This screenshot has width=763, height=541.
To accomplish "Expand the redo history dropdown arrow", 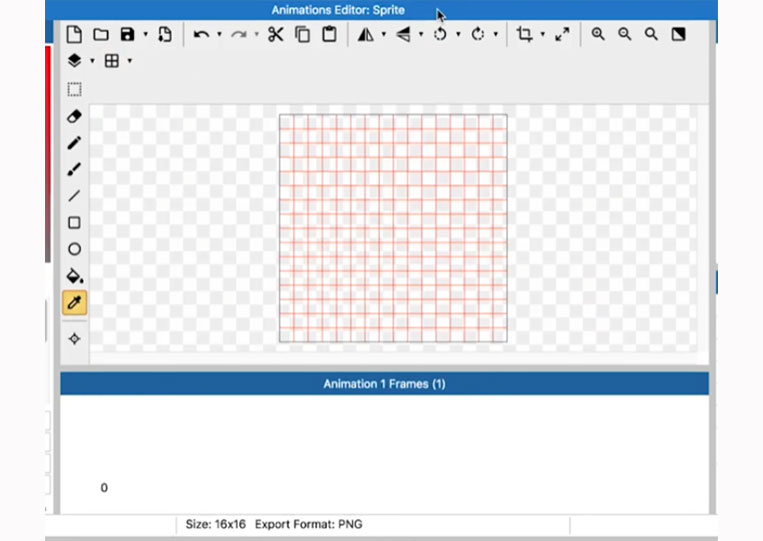I will click(256, 34).
